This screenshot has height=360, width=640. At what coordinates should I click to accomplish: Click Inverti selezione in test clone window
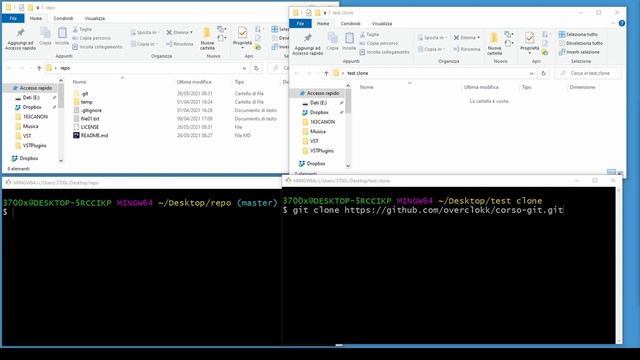click(x=579, y=52)
